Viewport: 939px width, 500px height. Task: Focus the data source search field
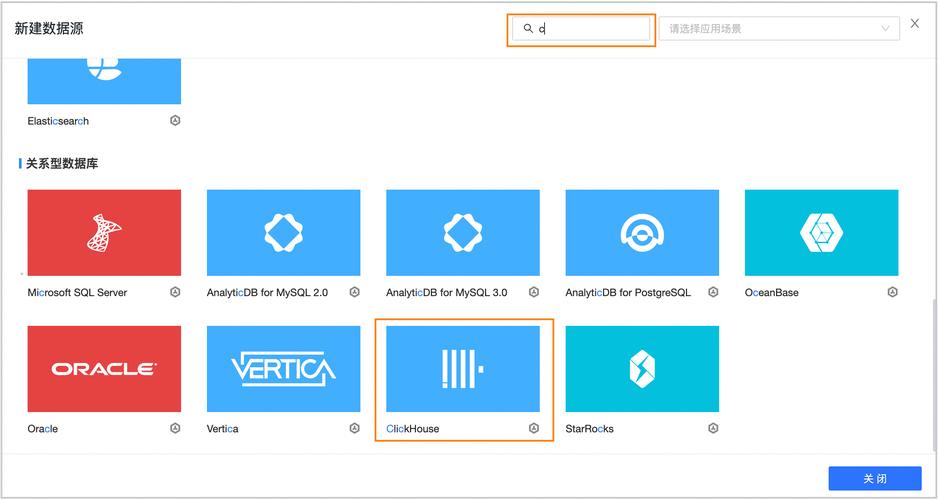click(581, 29)
